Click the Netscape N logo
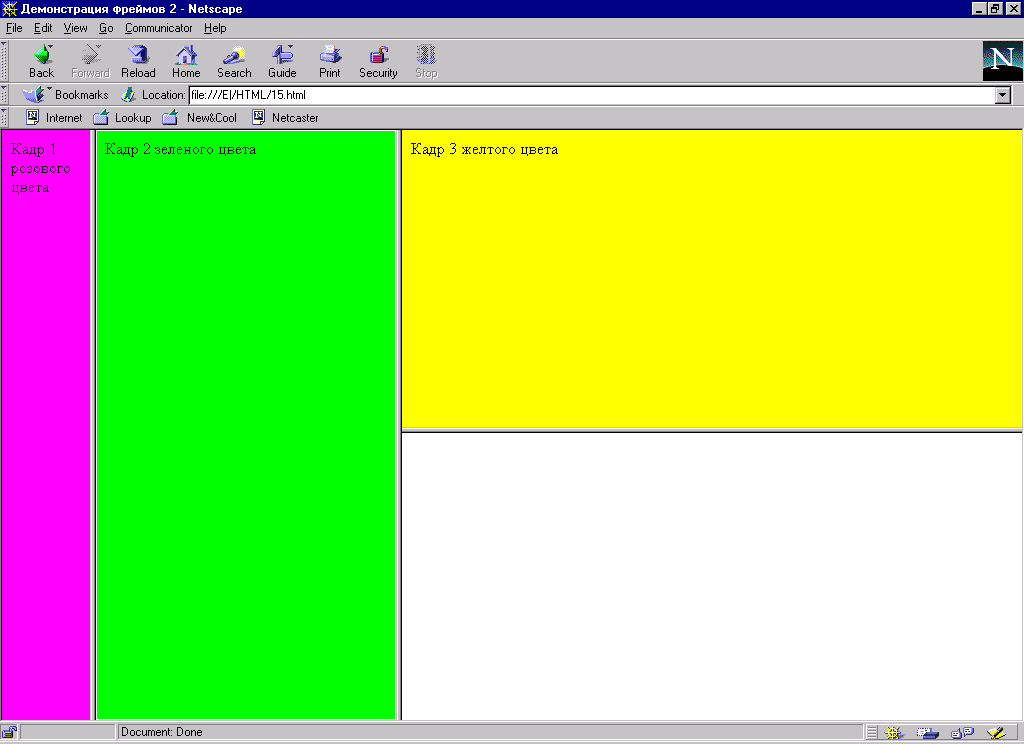Viewport: 1024px width, 744px height. (x=1002, y=61)
